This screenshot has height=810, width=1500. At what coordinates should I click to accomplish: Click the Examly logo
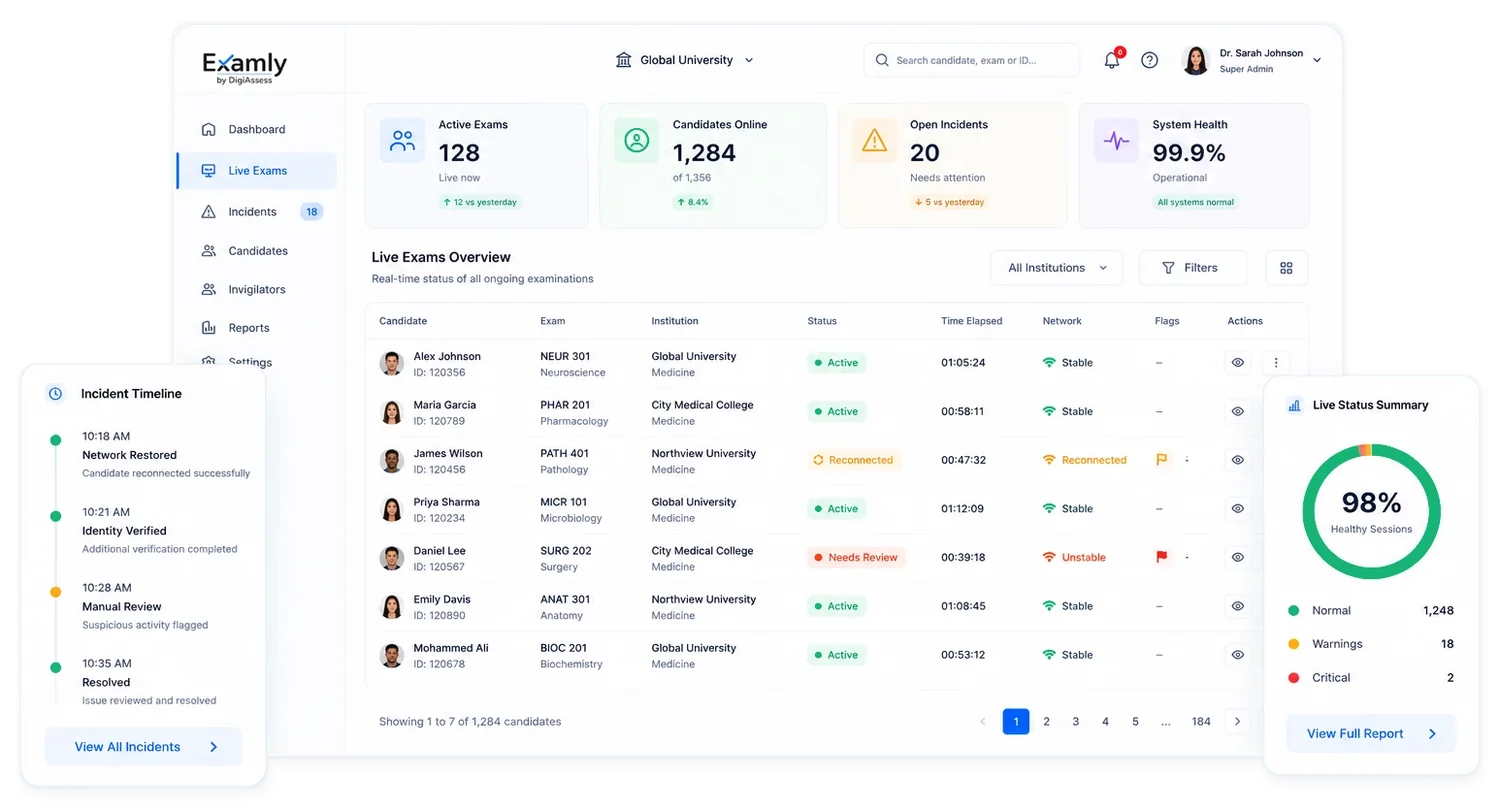pyautogui.click(x=245, y=66)
